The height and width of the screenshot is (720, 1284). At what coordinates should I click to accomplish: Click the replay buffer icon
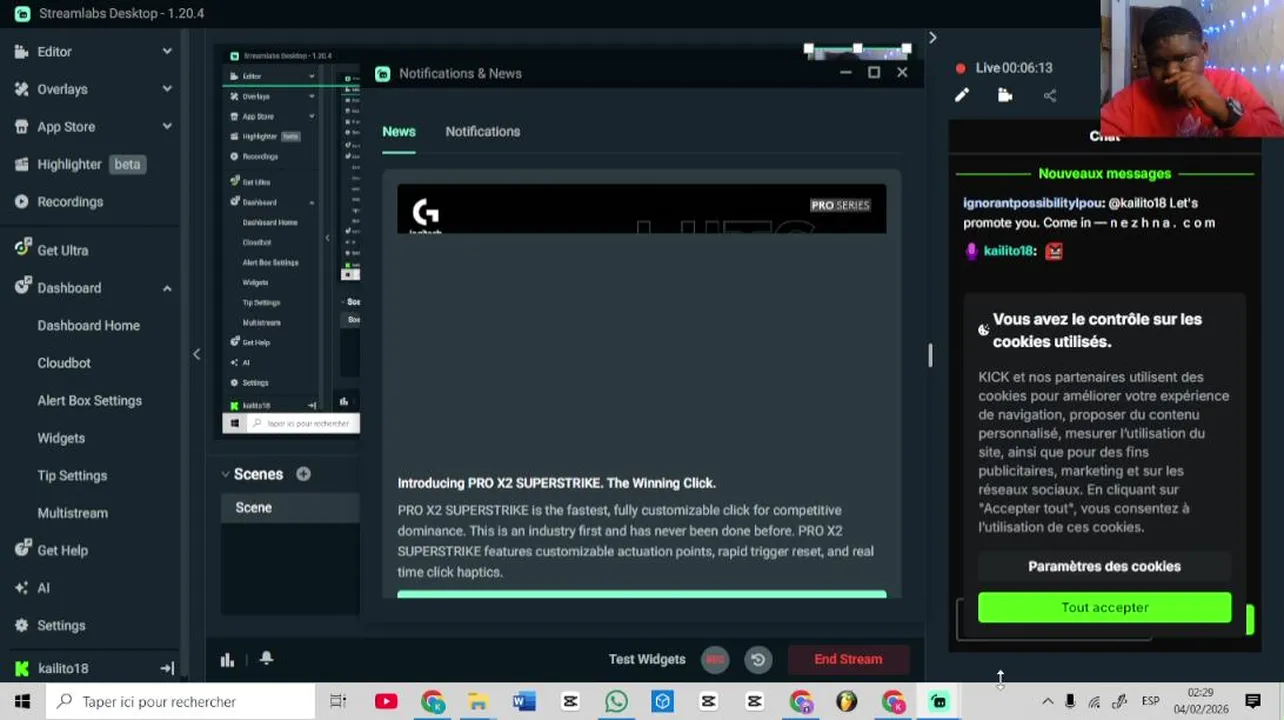click(758, 659)
